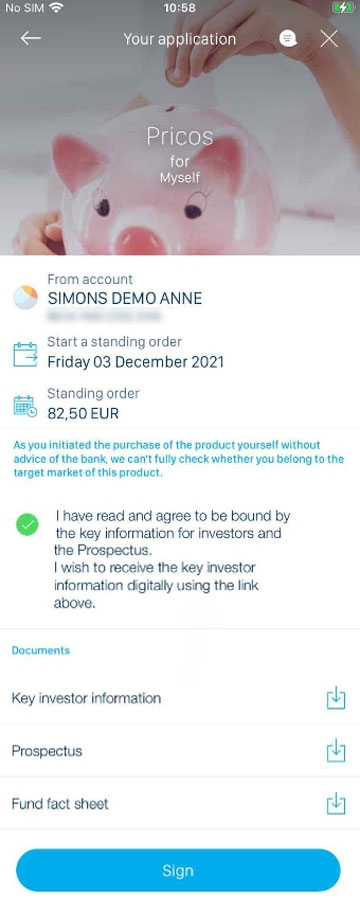Open the chat bubble help icon
The width and height of the screenshot is (360, 911).
[x=288, y=39]
